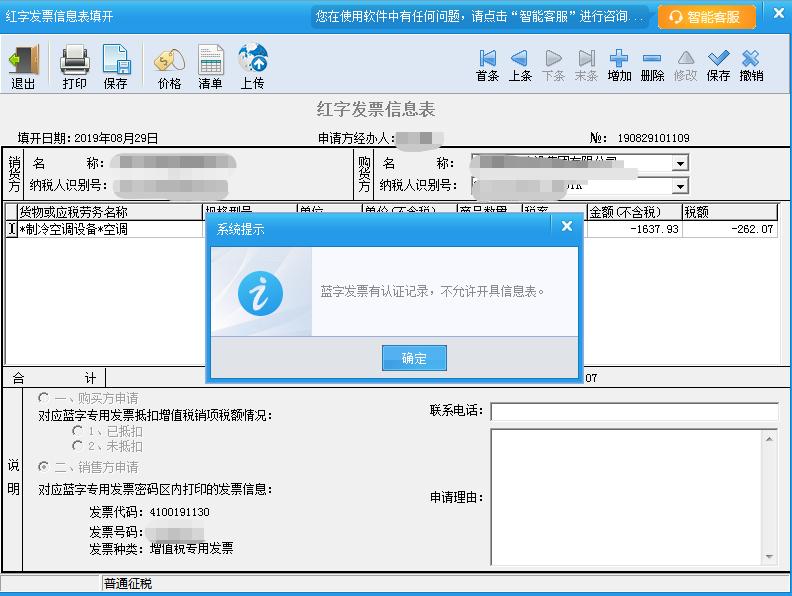The width and height of the screenshot is (792, 596).
Task: Click the tax cell -262.07
Action: click(x=730, y=229)
